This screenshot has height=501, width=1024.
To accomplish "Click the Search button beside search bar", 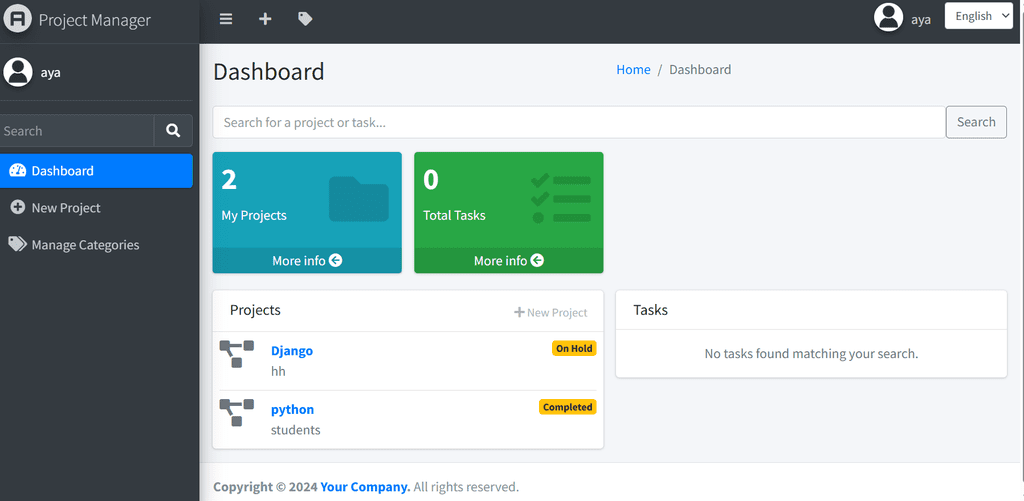I will tap(975, 122).
